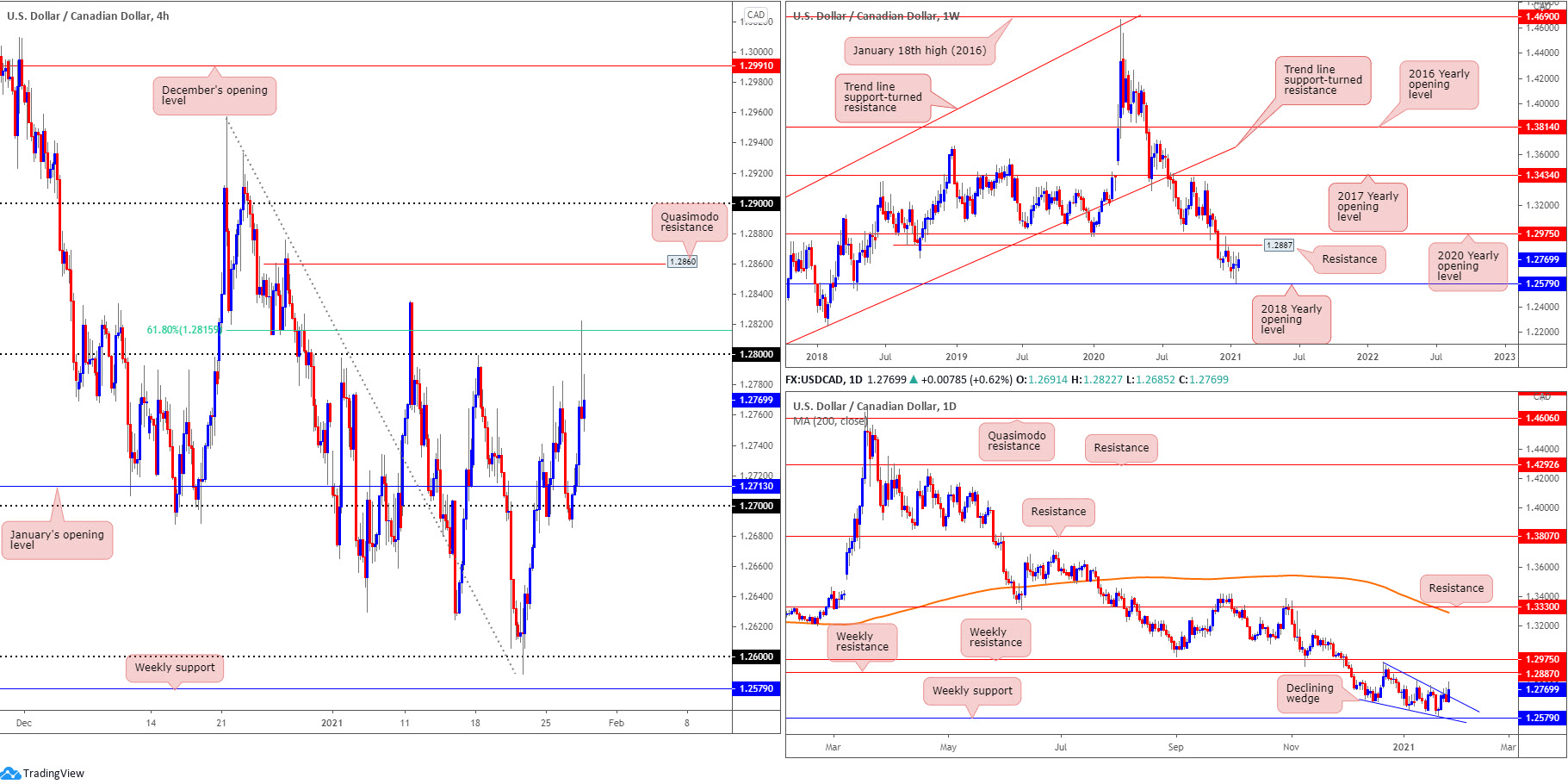The height and width of the screenshot is (784, 1568).
Task: Click the January's opening level callout
Action: click(57, 540)
